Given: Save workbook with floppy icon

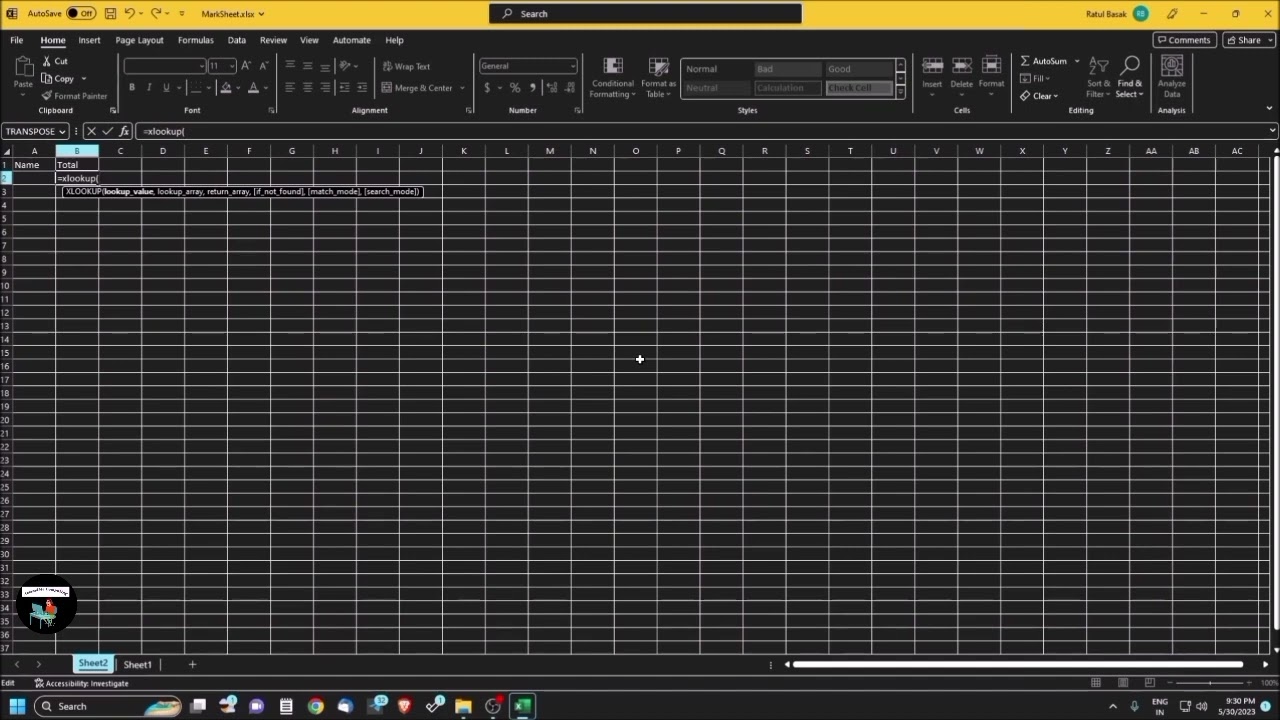Looking at the screenshot, I should click(110, 14).
